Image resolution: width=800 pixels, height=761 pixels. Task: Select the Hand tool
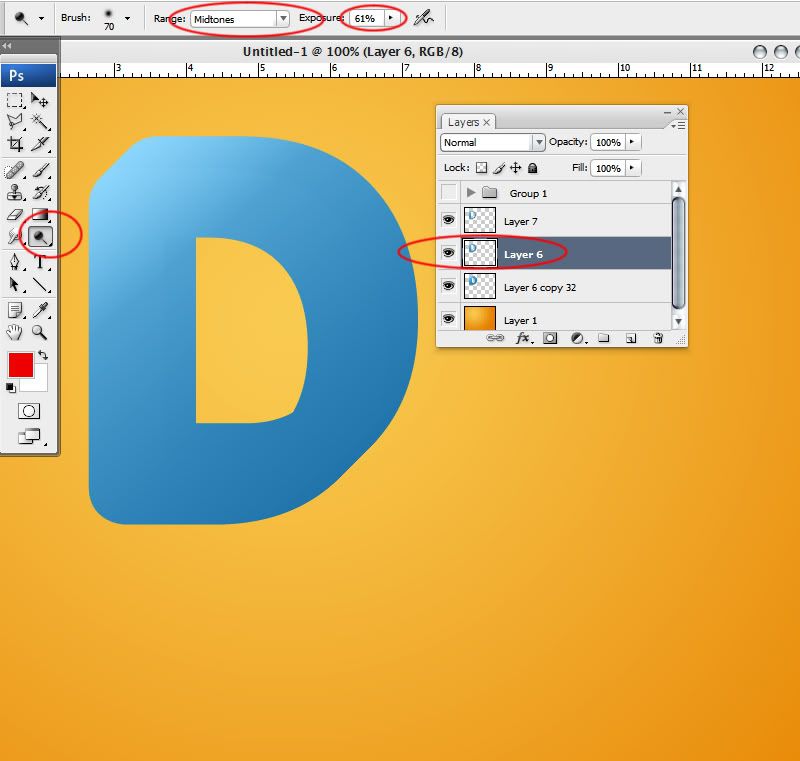(x=15, y=332)
